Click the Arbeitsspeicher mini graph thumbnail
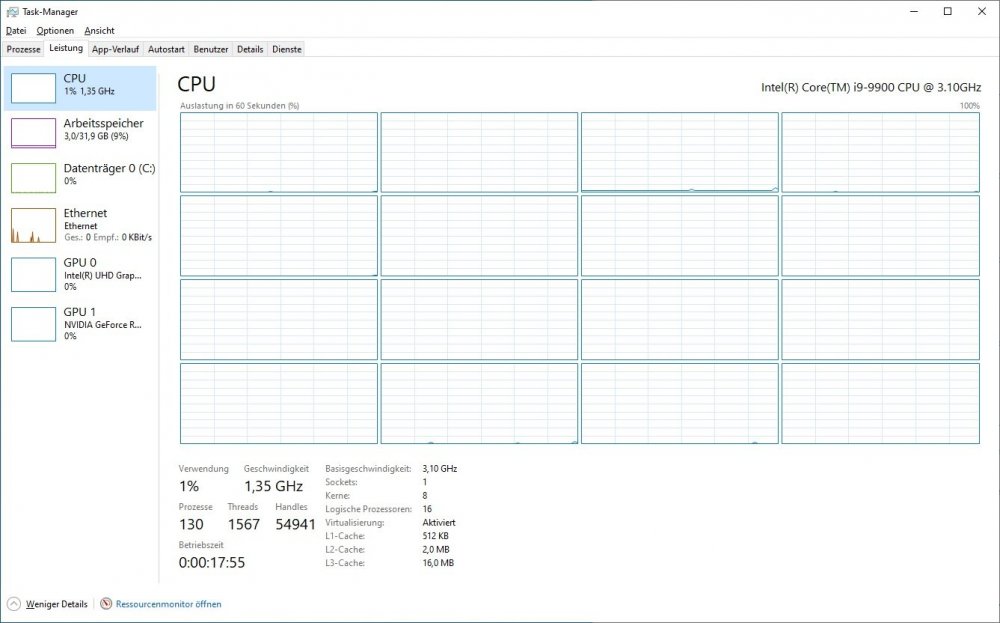This screenshot has height=623, width=1000. pos(33,133)
